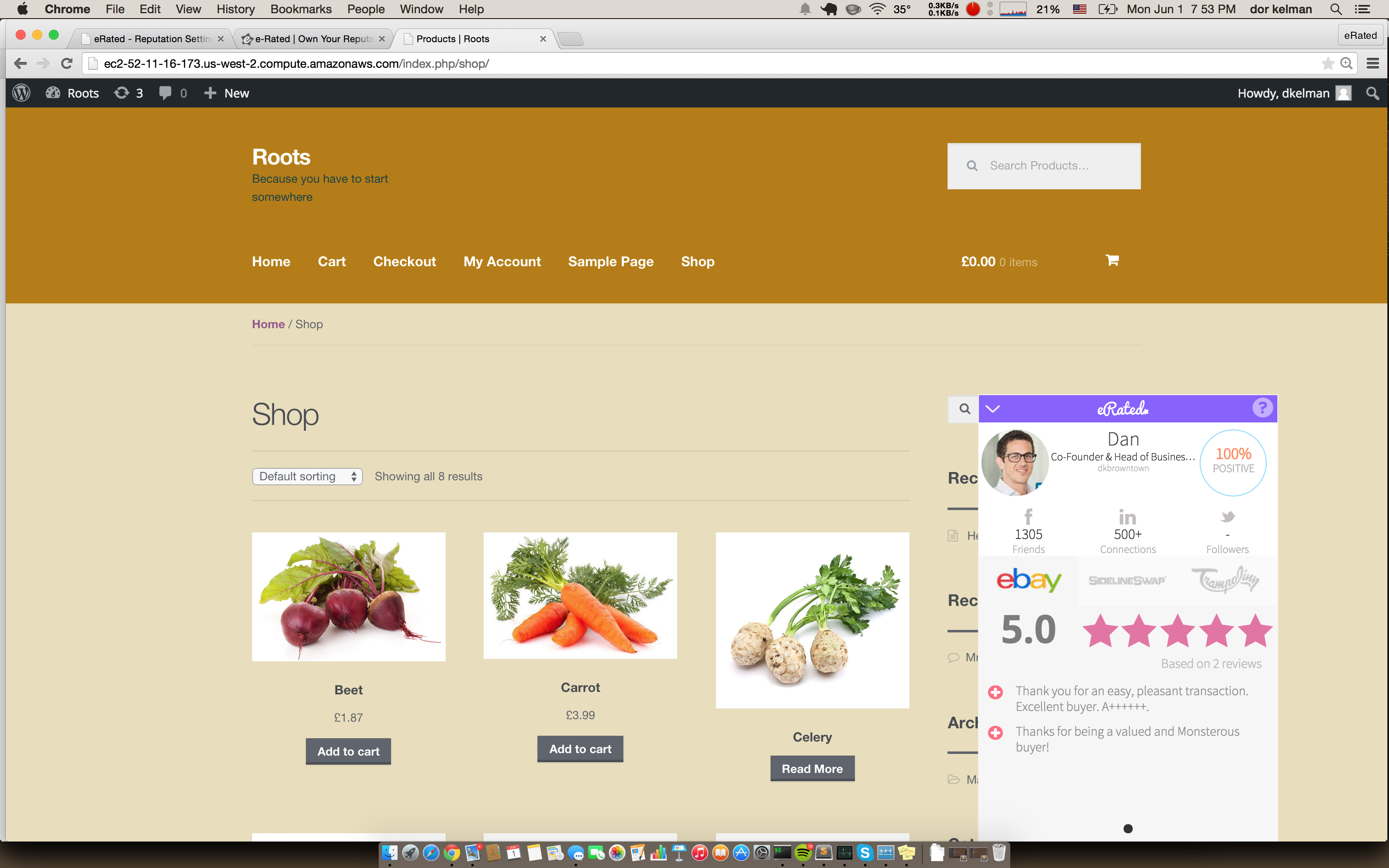Click the browser back arrow
The width and height of the screenshot is (1389, 868).
[x=20, y=63]
